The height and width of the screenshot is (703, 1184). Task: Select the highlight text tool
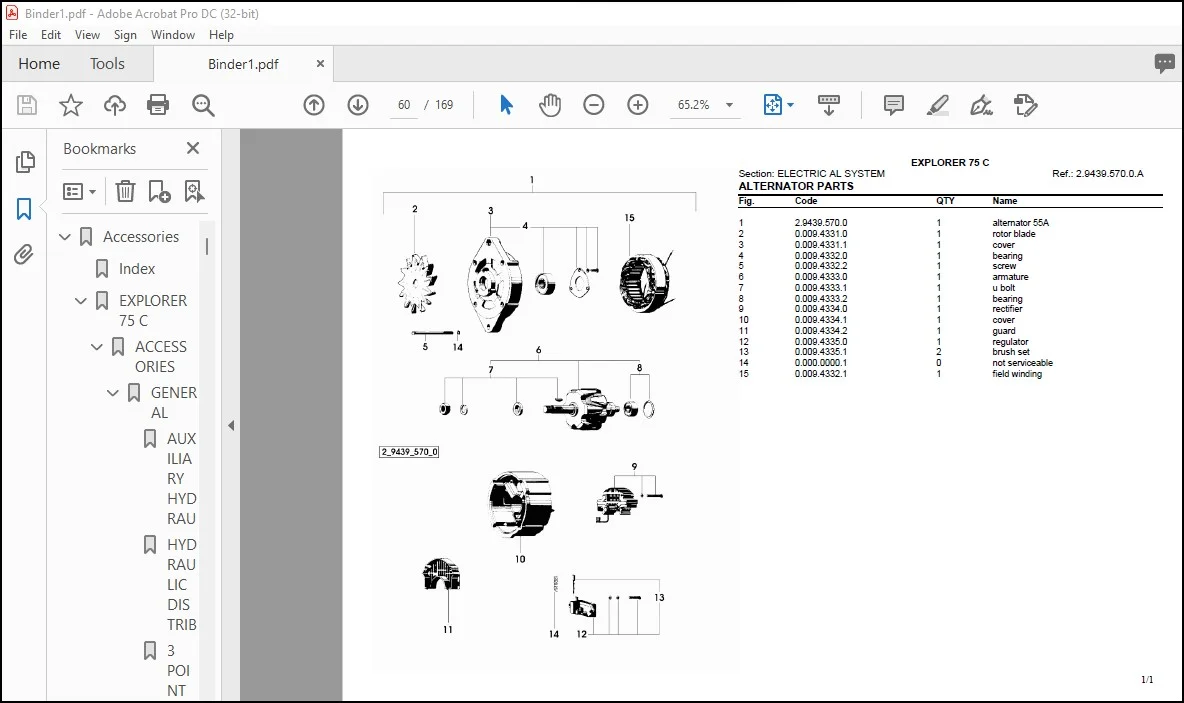pos(937,105)
